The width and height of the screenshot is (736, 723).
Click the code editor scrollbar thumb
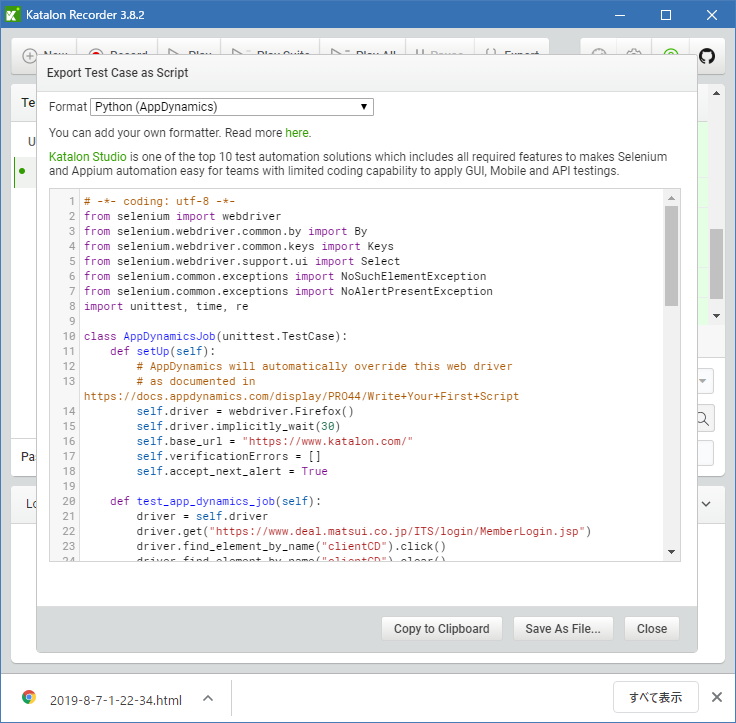(x=671, y=256)
